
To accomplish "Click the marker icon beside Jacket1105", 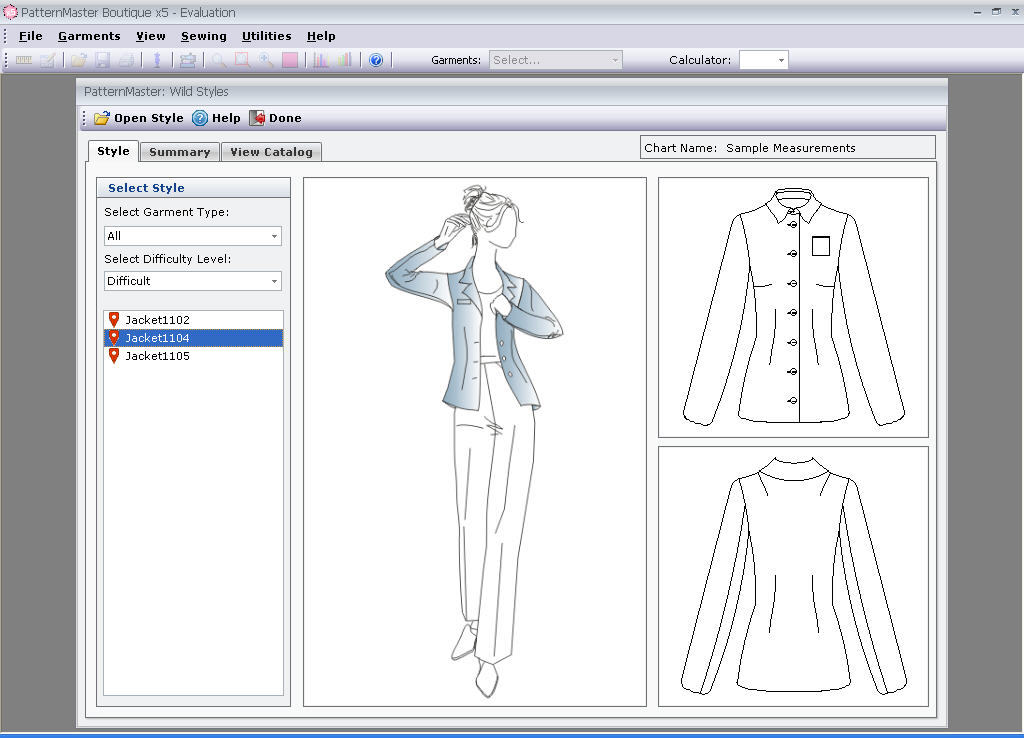I will [114, 356].
